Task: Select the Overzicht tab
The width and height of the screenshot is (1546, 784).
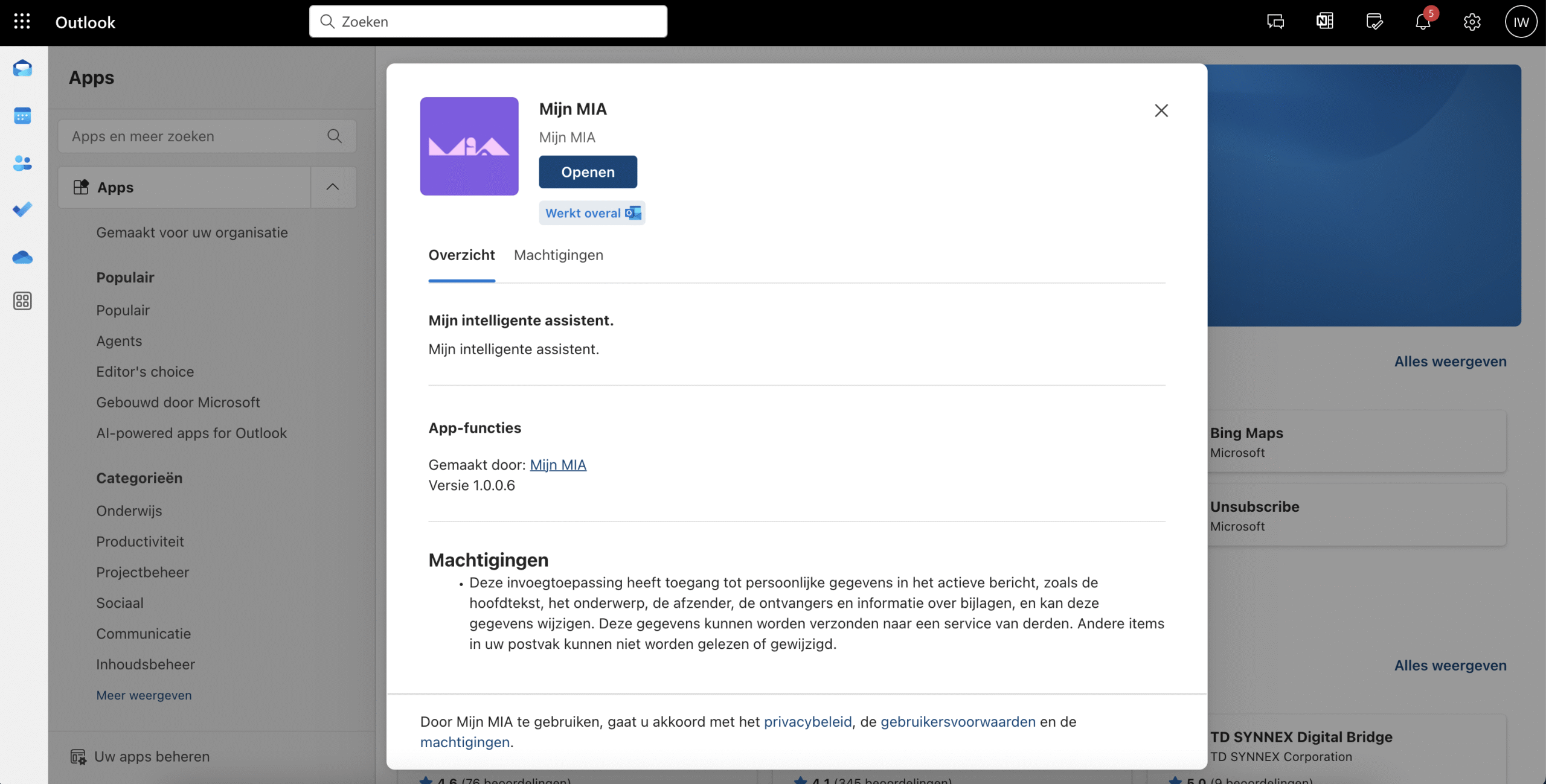Action: point(461,255)
